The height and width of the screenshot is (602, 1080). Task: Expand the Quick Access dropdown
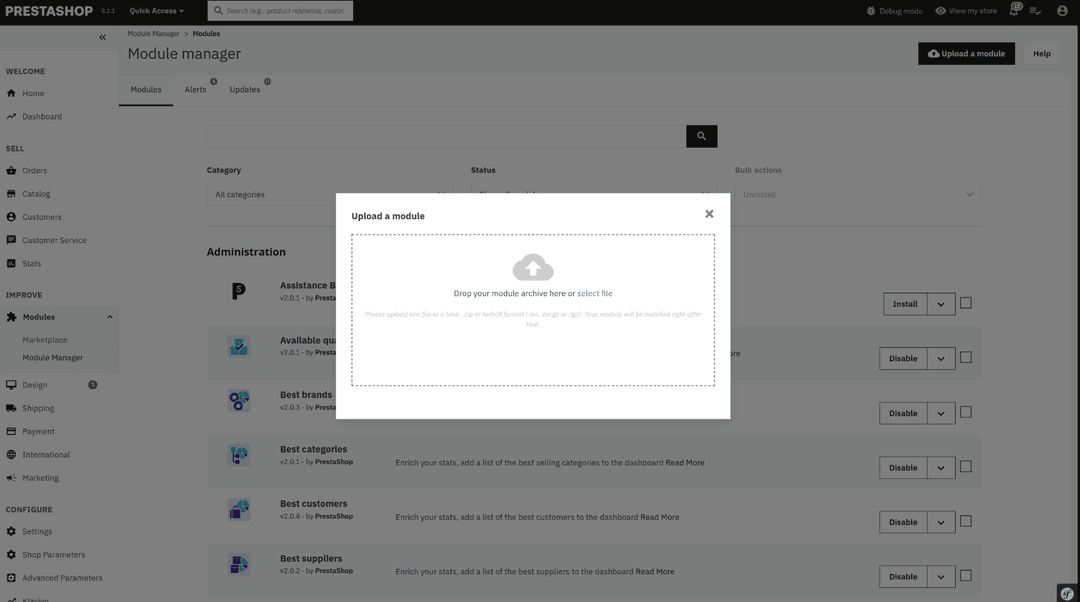156,11
